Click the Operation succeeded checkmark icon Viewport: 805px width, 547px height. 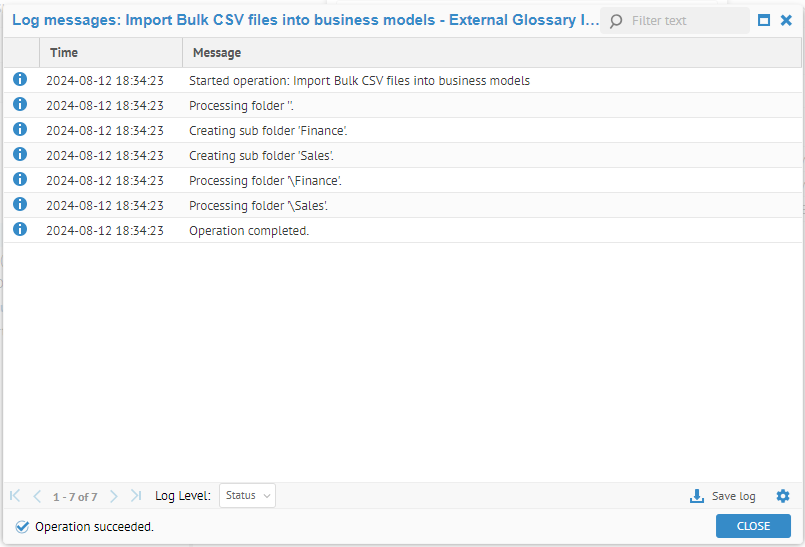pyautogui.click(x=22, y=526)
